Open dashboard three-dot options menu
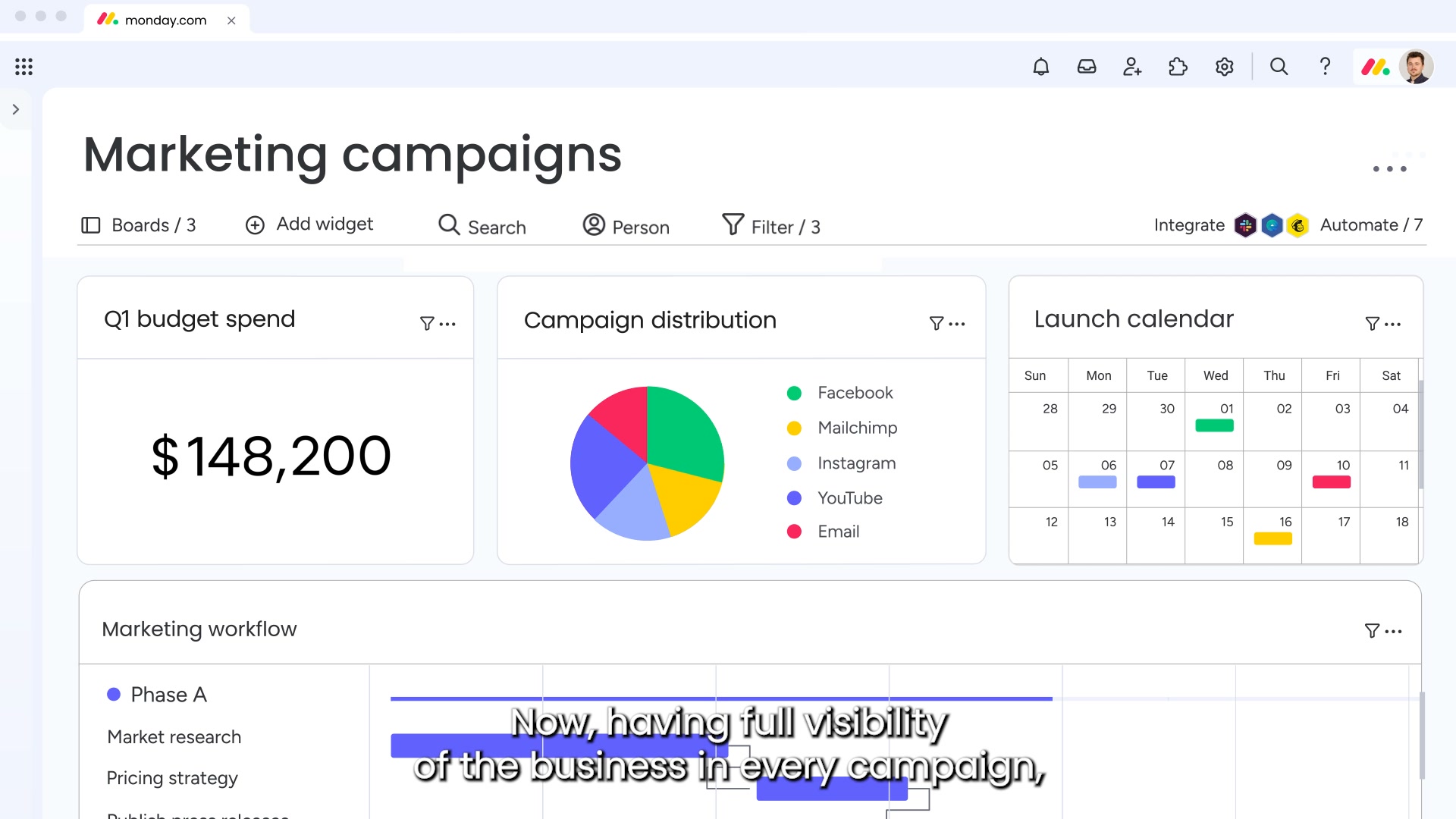1456x819 pixels. 1389,168
